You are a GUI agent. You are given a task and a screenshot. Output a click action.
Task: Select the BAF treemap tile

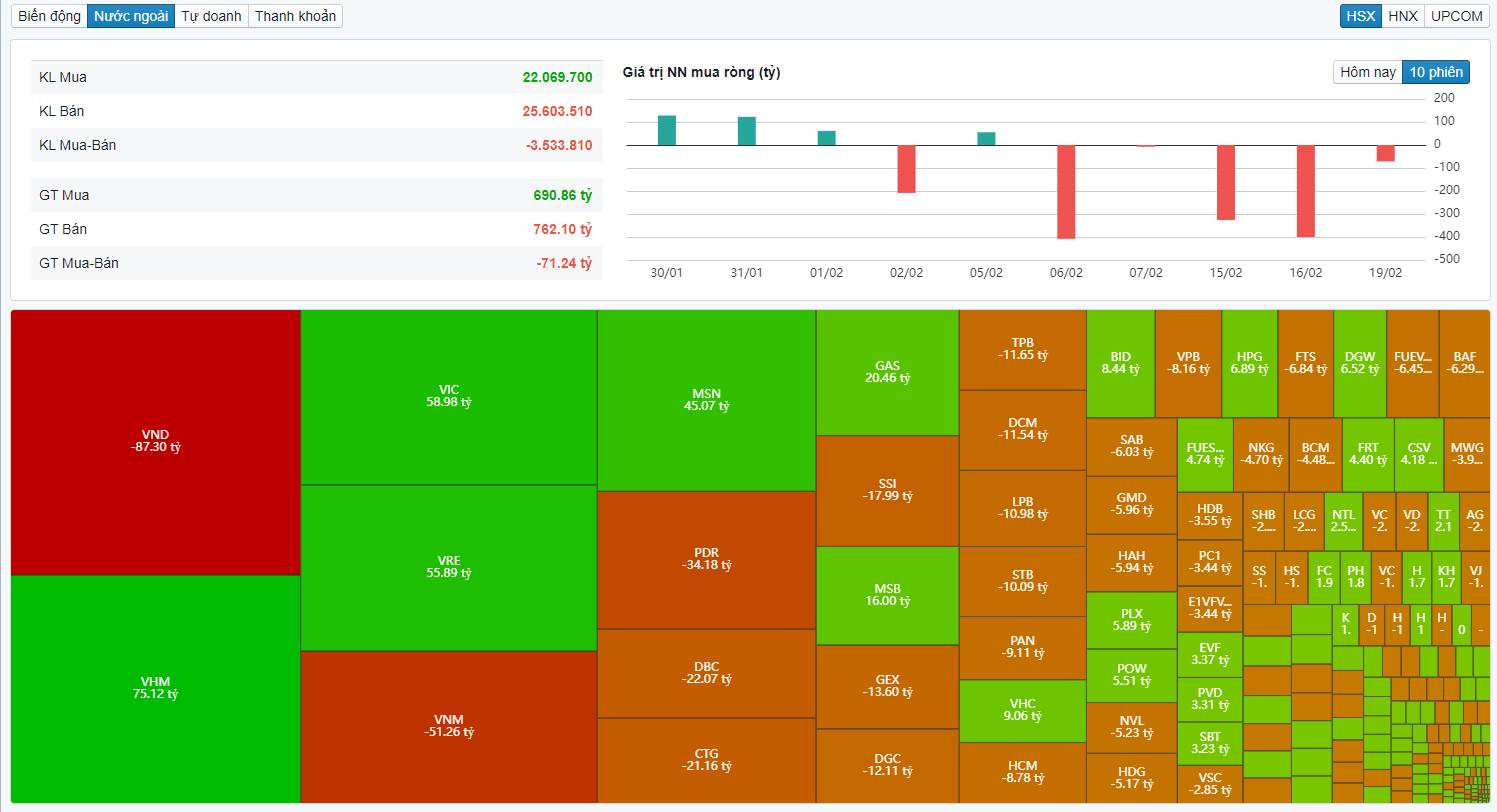click(x=1465, y=363)
